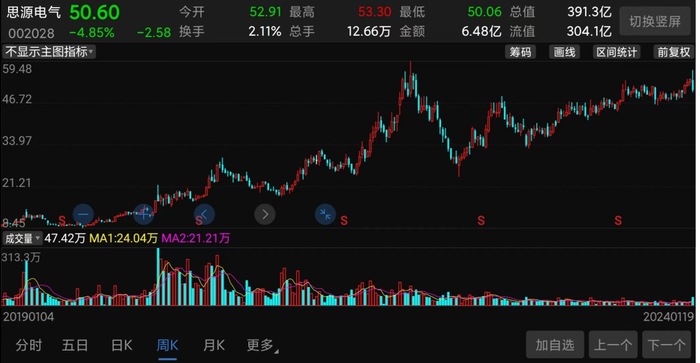Open 不显示主图指标 indicator dropdown
The height and width of the screenshot is (363, 700).
(x=49, y=52)
